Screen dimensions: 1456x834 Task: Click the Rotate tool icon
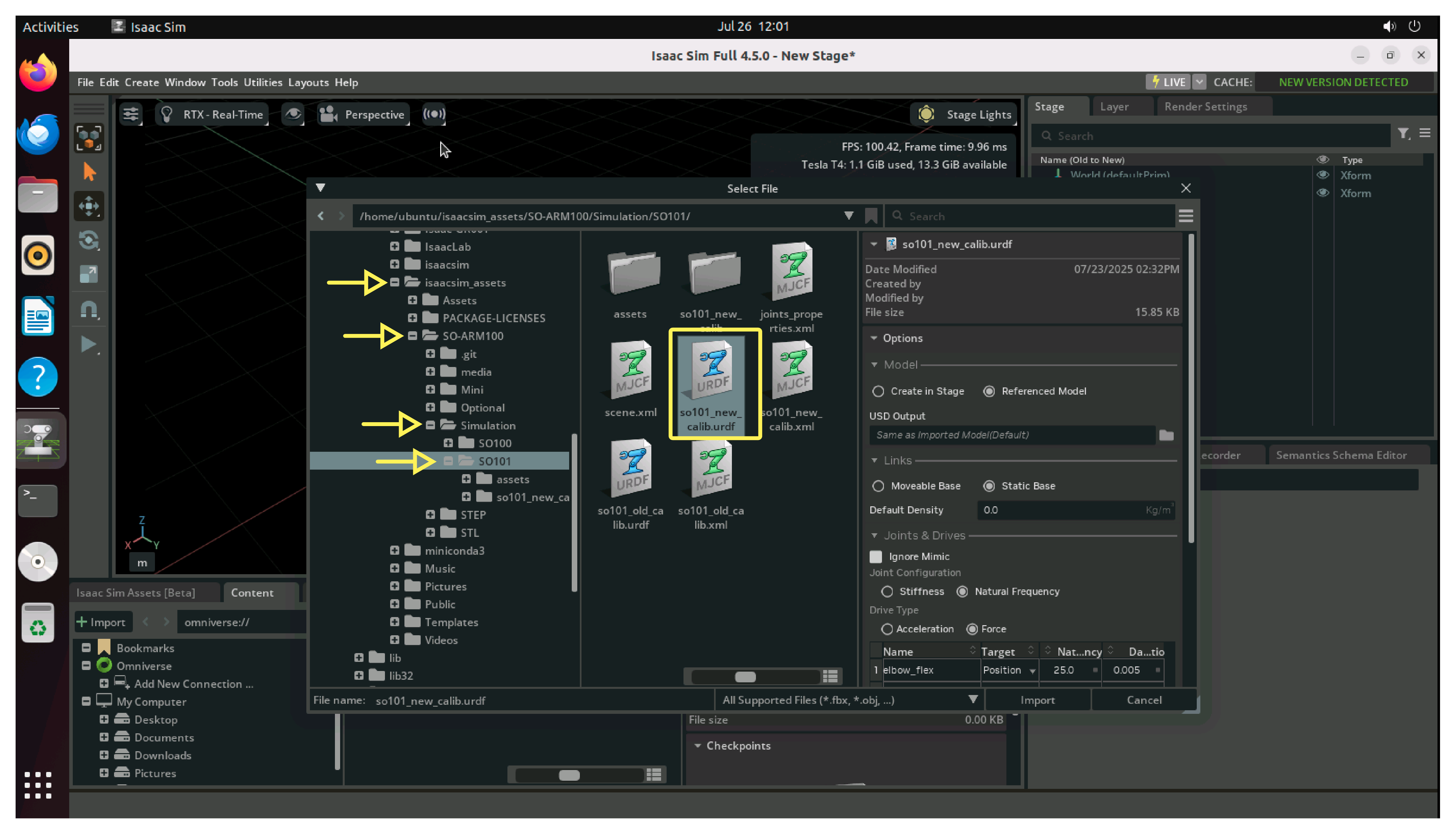(x=89, y=241)
